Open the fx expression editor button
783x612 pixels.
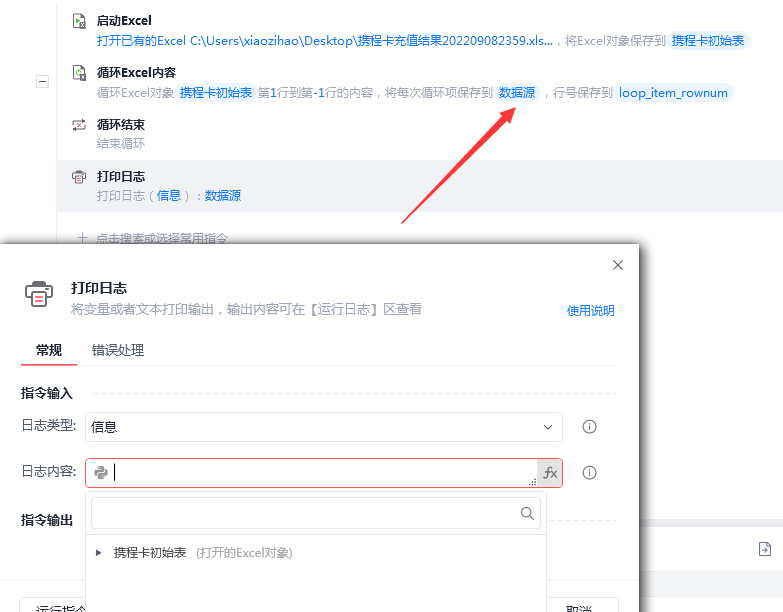(550, 473)
